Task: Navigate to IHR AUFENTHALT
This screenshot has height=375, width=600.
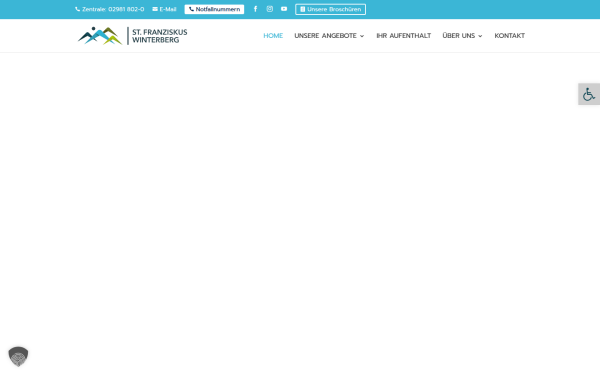Action: pyautogui.click(x=404, y=36)
